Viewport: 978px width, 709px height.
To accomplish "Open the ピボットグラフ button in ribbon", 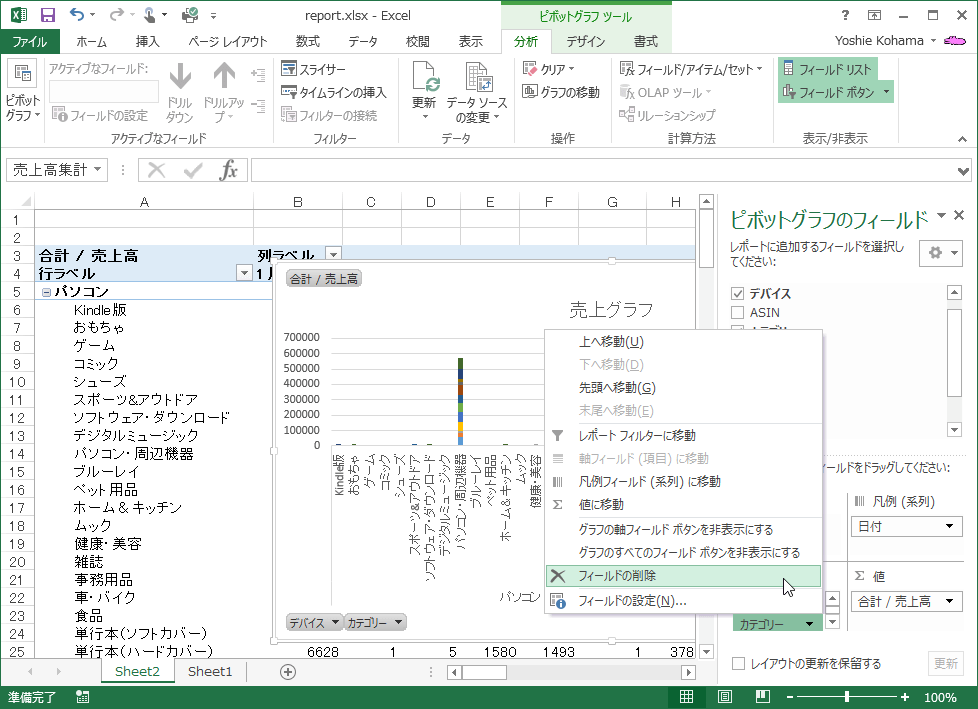I will 22,91.
